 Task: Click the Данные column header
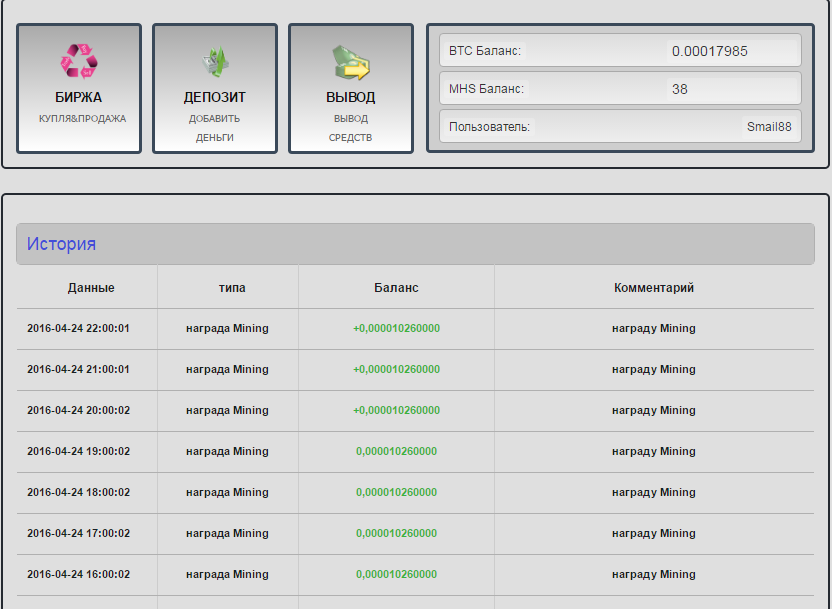point(91,288)
